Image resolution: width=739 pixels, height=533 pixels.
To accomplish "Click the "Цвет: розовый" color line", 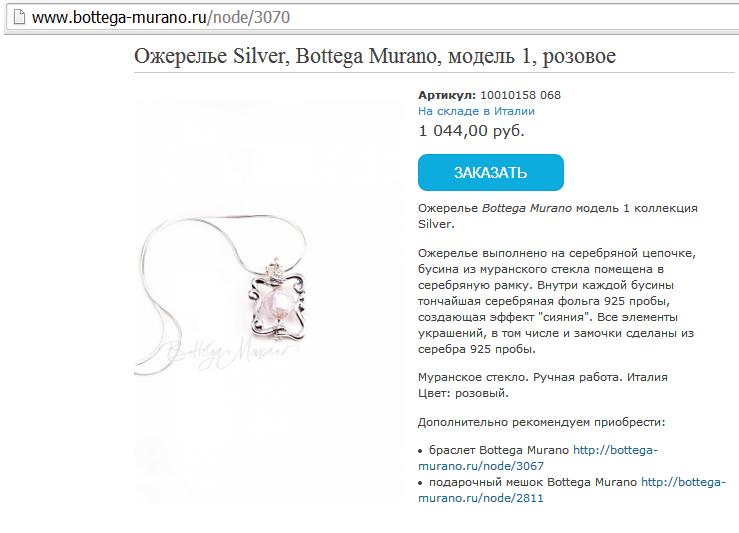I will [x=463, y=393].
